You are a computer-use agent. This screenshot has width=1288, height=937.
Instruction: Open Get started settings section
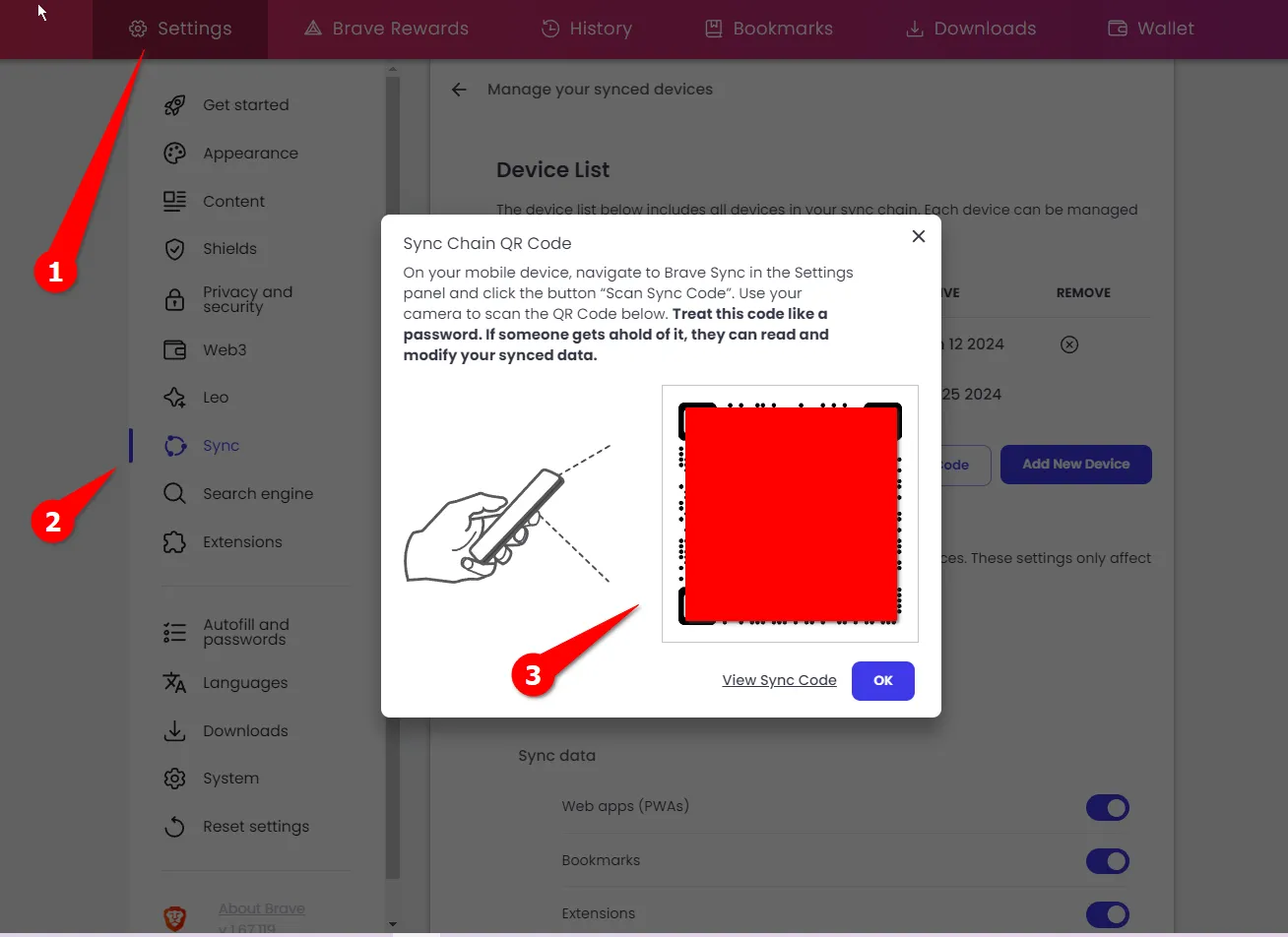[x=246, y=105]
